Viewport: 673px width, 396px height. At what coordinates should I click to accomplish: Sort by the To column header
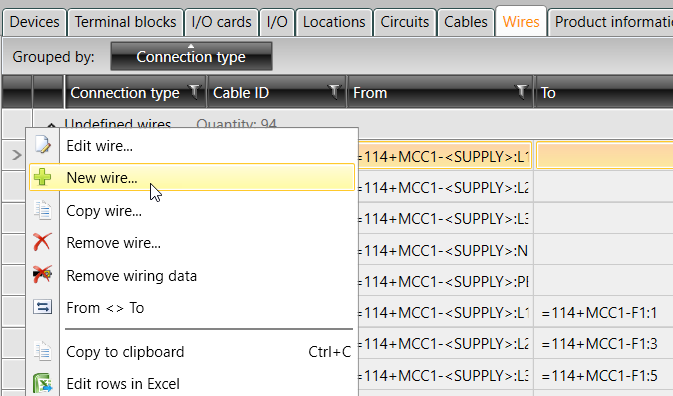(x=548, y=93)
